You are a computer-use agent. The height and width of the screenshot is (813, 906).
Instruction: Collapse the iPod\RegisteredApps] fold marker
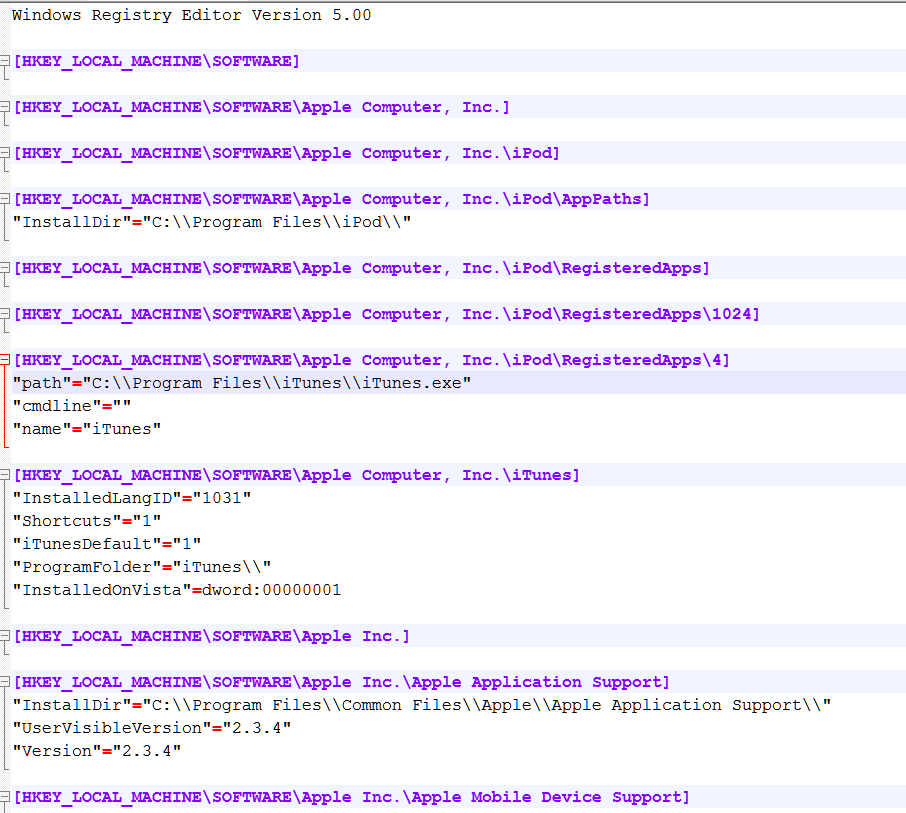(x=5, y=267)
